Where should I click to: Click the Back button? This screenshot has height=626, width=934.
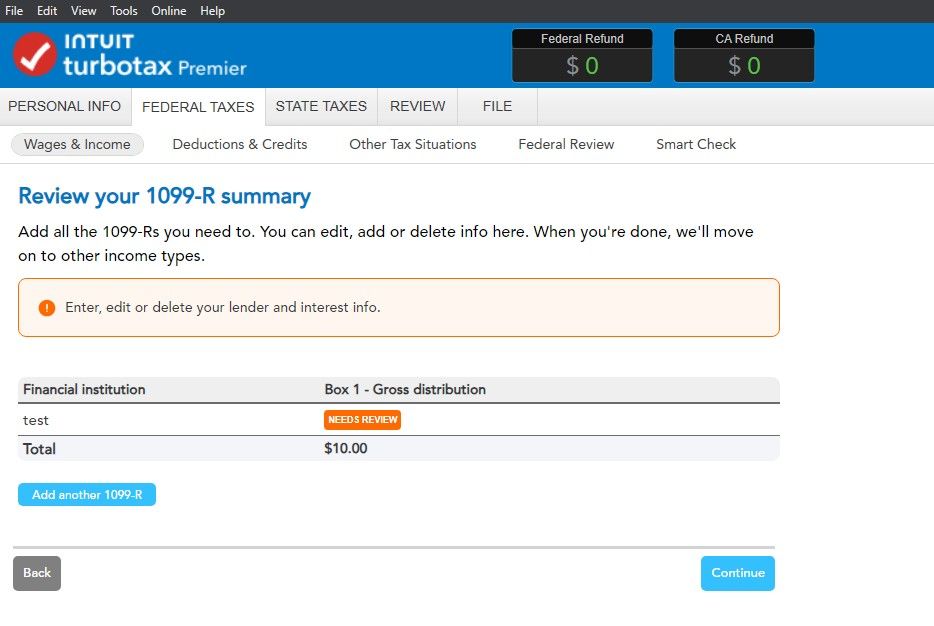pos(37,573)
